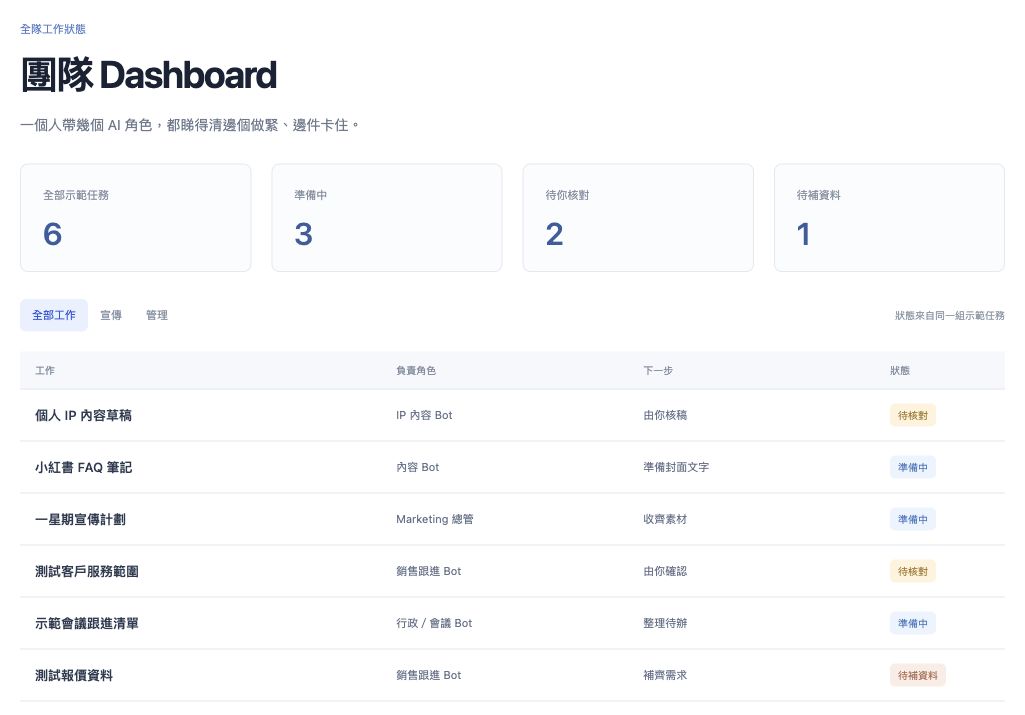Screen dimensions: 1025x715
Task: Click the 收齊素材 next-step cell
Action: 665,519
